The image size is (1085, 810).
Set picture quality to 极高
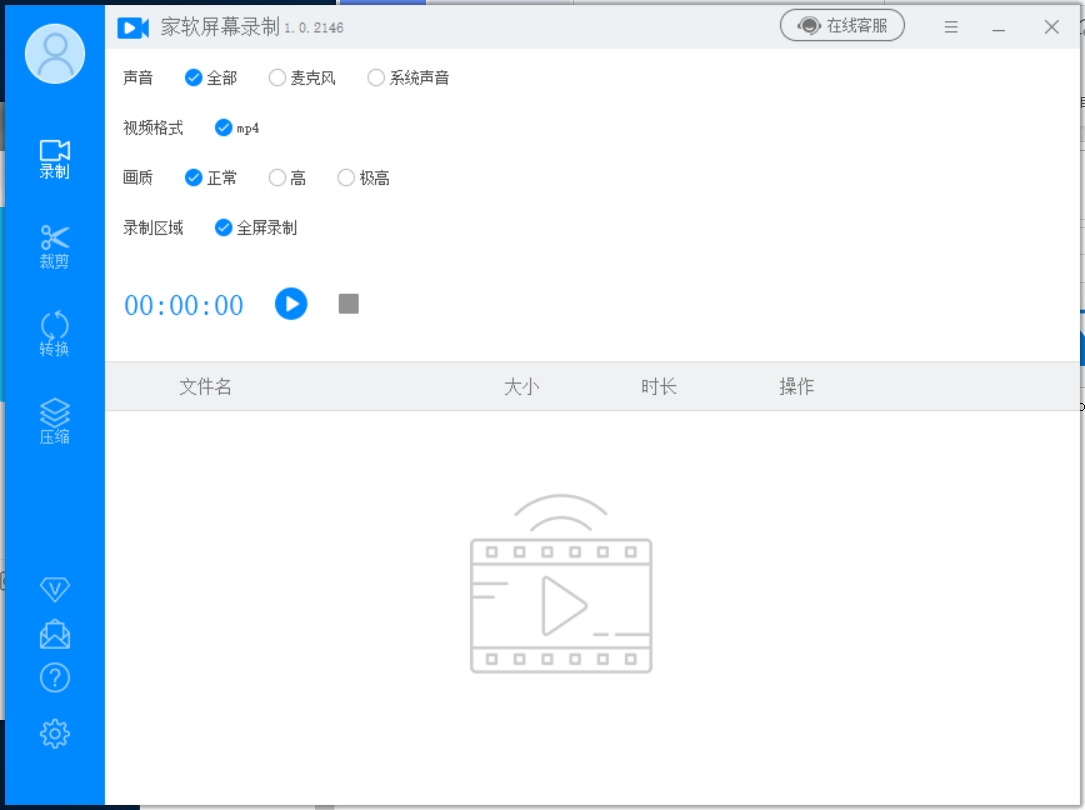346,178
